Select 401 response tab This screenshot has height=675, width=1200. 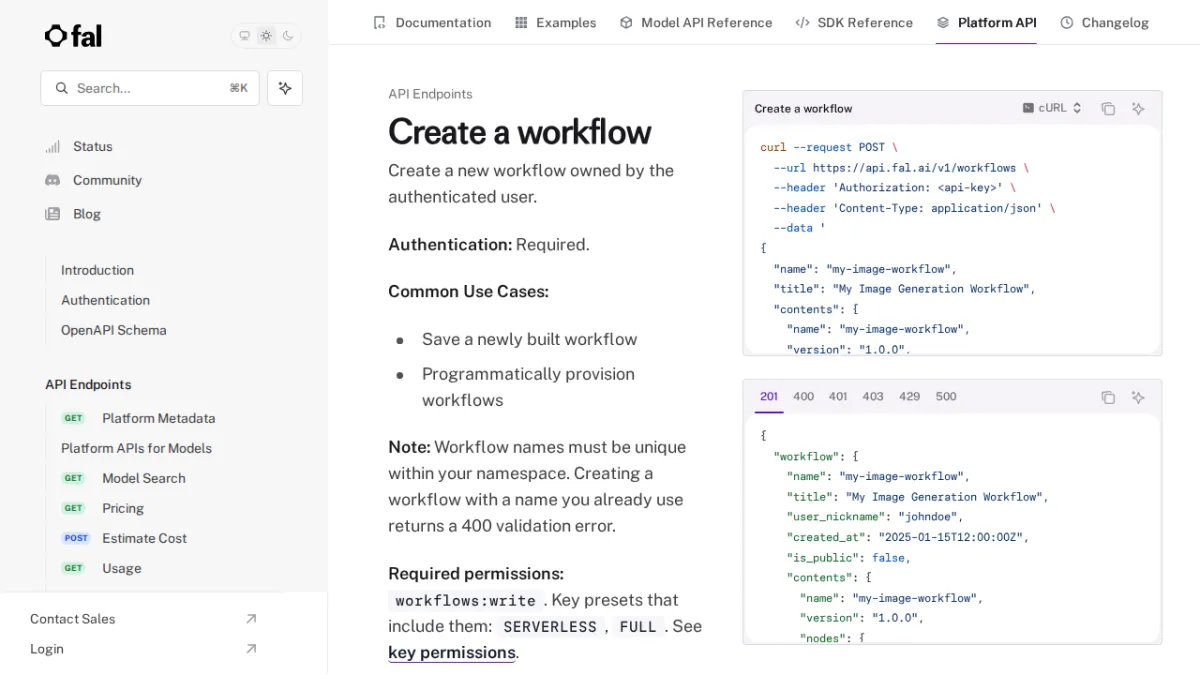838,396
